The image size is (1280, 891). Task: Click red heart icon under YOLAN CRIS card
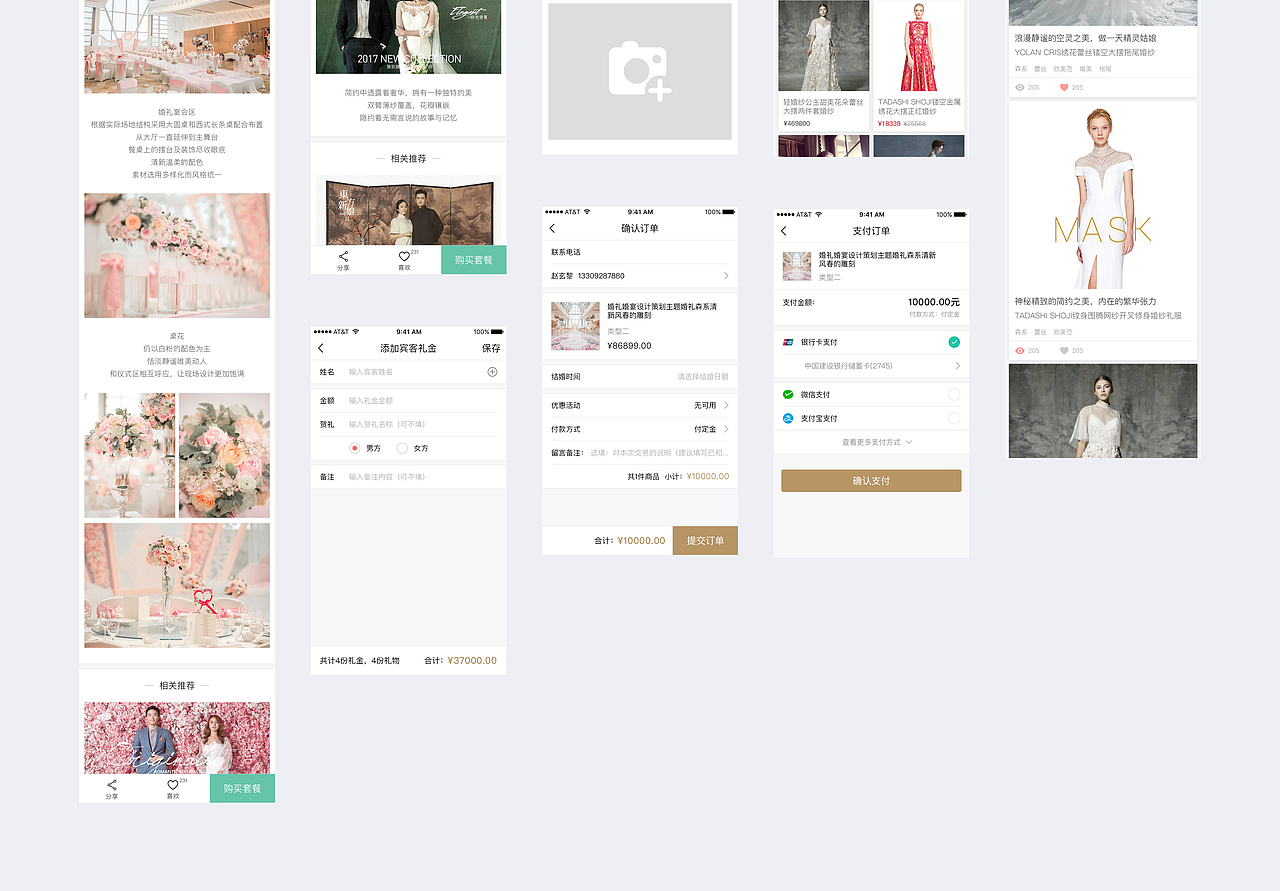(x=1064, y=88)
